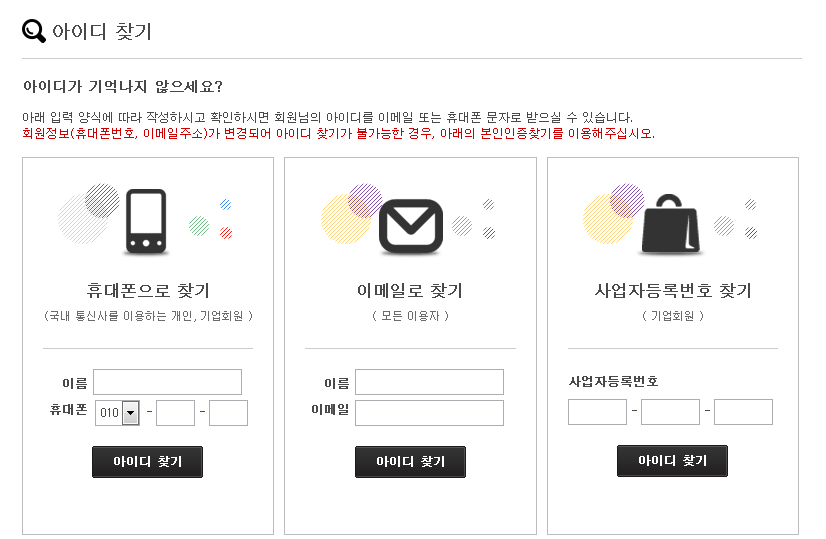This screenshot has height=539, width=826.
Task: Click the email envelope icon
Action: point(411,226)
